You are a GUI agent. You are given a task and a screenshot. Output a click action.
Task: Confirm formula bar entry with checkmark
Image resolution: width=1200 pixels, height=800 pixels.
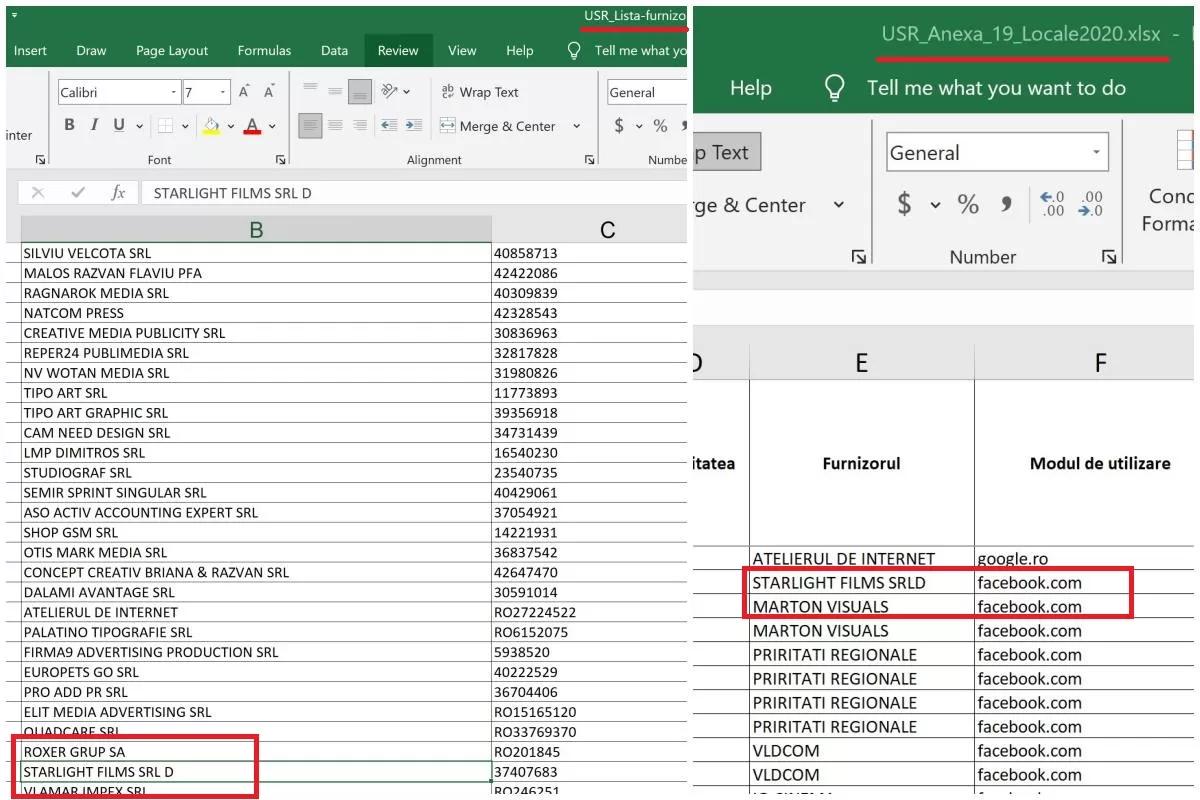[78, 193]
